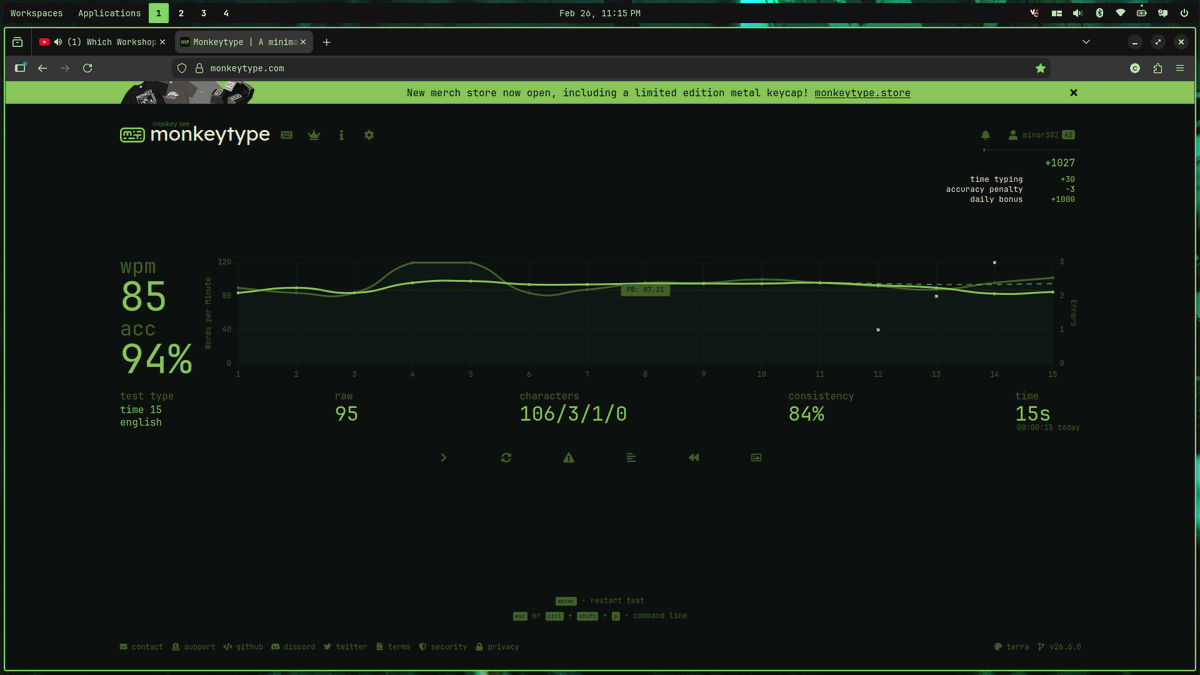
Task: Close the Monkeytype tab
Action: pyautogui.click(x=303, y=42)
